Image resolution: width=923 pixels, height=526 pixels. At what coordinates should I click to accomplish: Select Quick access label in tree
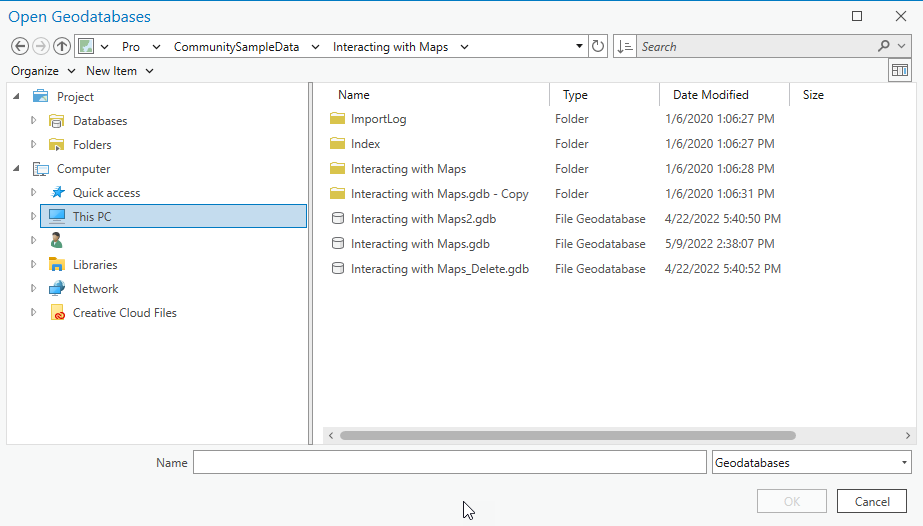click(x=107, y=192)
